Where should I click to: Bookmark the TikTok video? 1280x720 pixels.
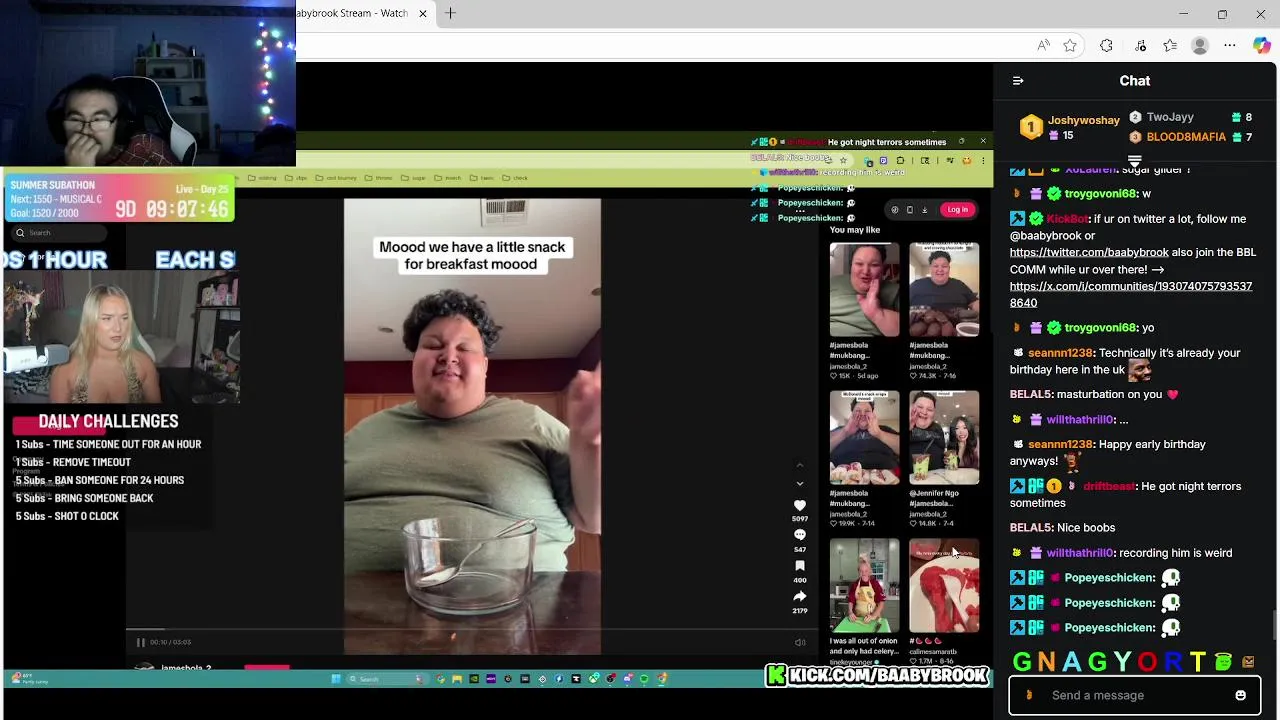[x=799, y=566]
